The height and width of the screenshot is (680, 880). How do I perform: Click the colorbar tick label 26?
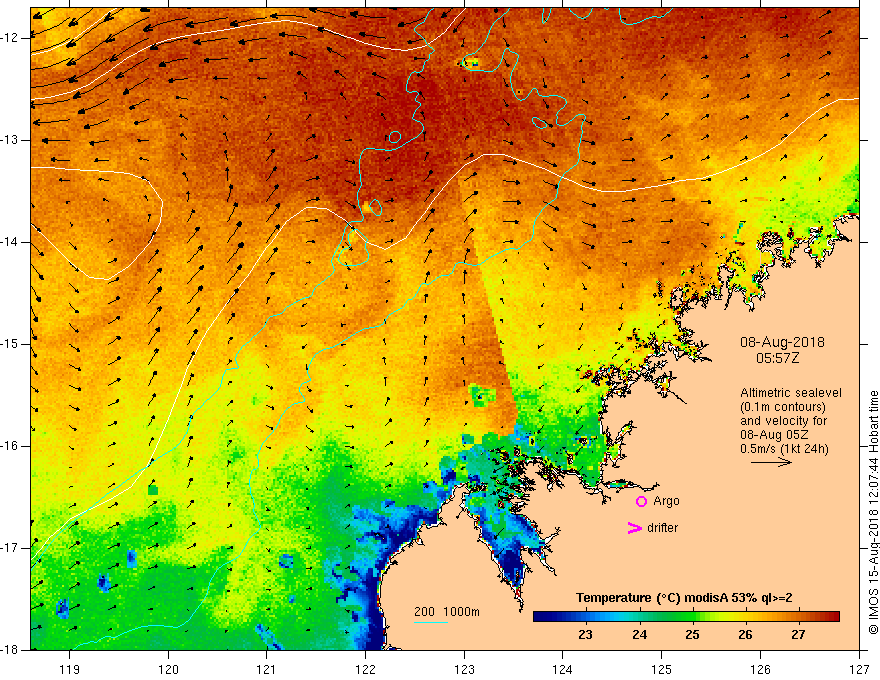745,635
